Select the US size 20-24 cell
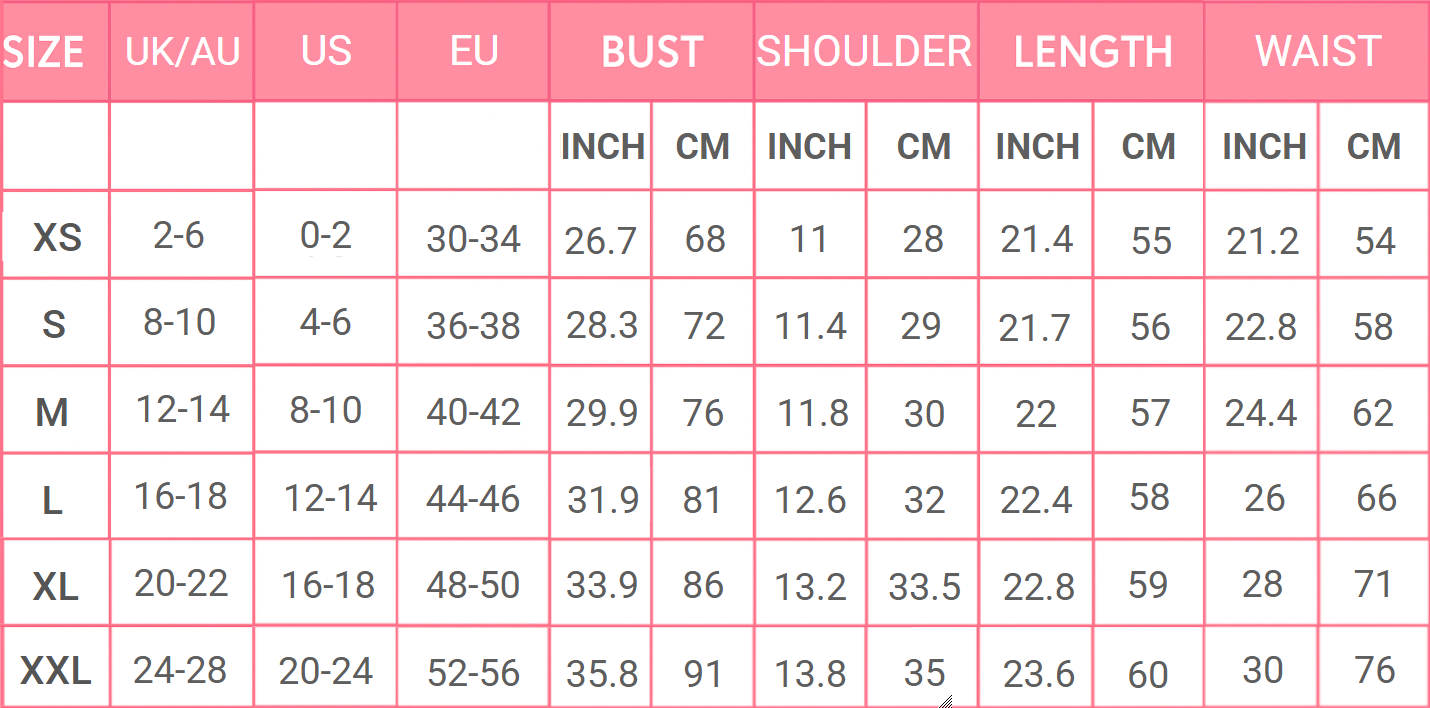1430x708 pixels. click(x=326, y=672)
